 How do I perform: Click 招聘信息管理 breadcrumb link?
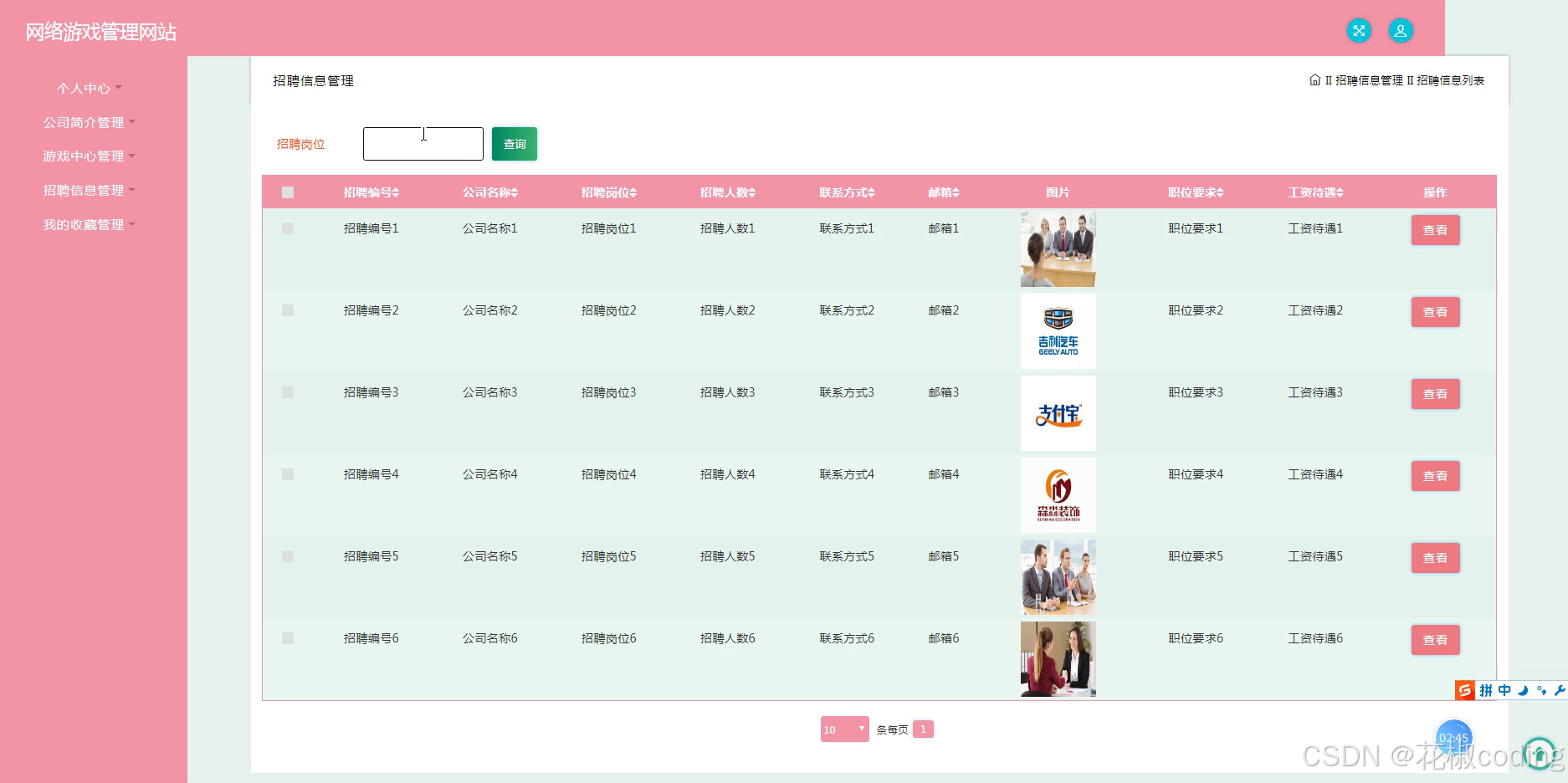coord(1369,80)
